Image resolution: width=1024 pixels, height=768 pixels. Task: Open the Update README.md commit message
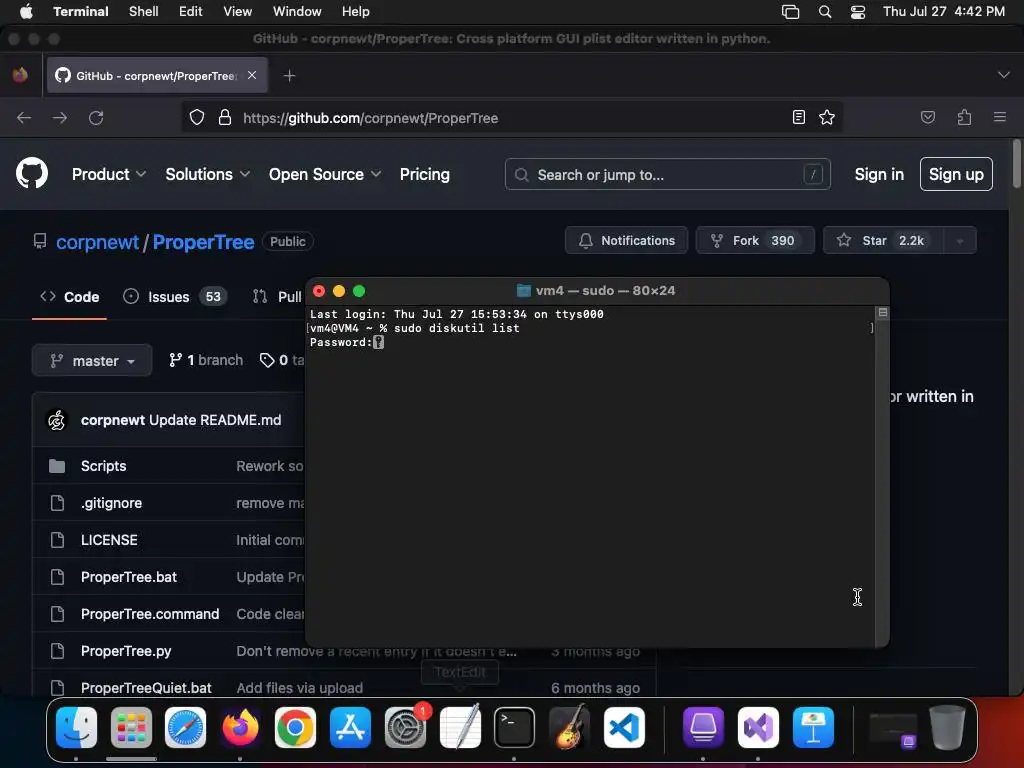click(x=215, y=420)
